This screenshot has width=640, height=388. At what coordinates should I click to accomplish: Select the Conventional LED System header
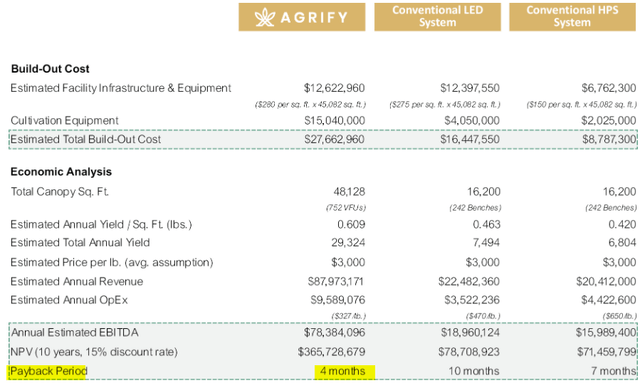tap(438, 17)
